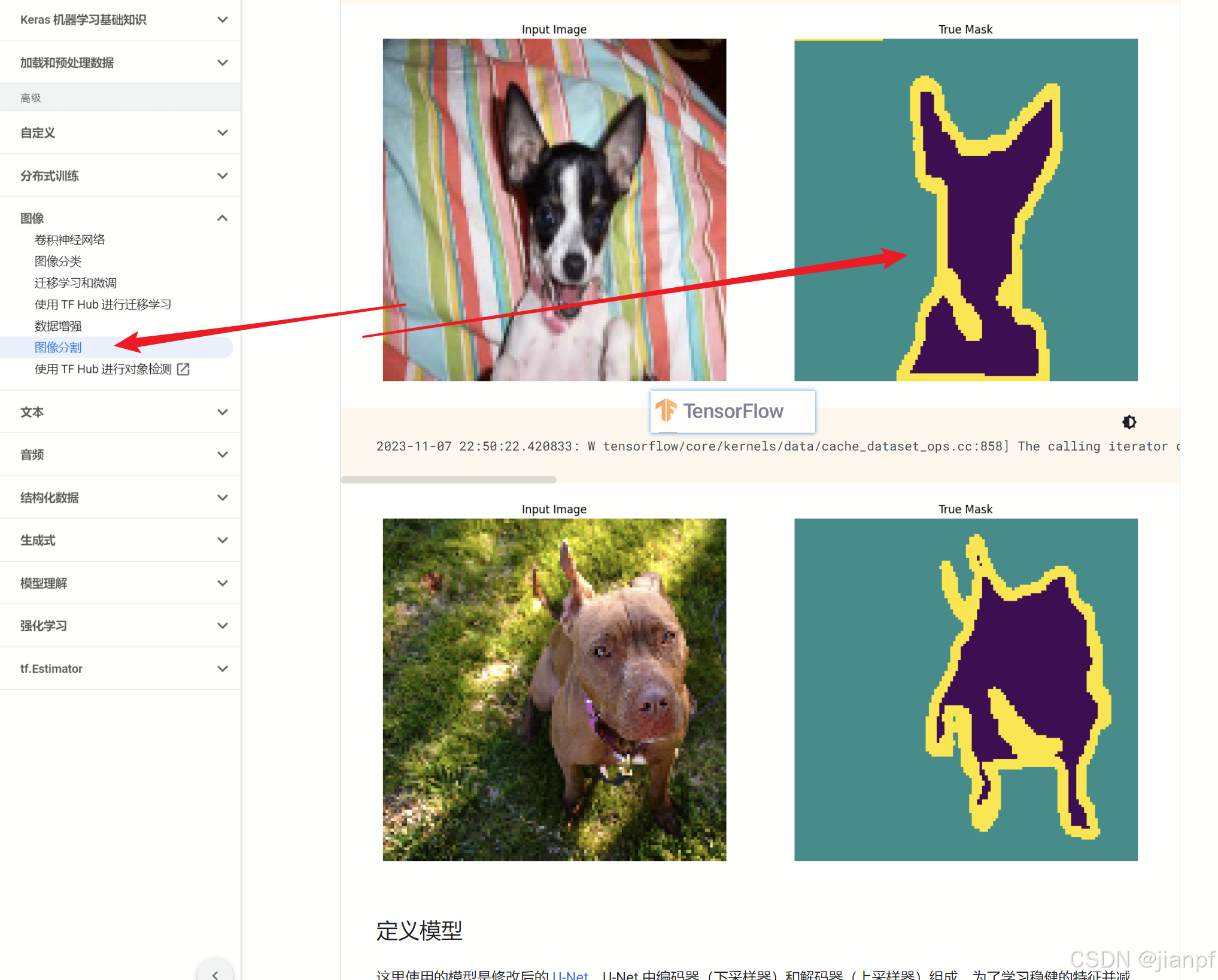
Task: Expand the 加载和预处理数据 section
Action: coord(222,63)
